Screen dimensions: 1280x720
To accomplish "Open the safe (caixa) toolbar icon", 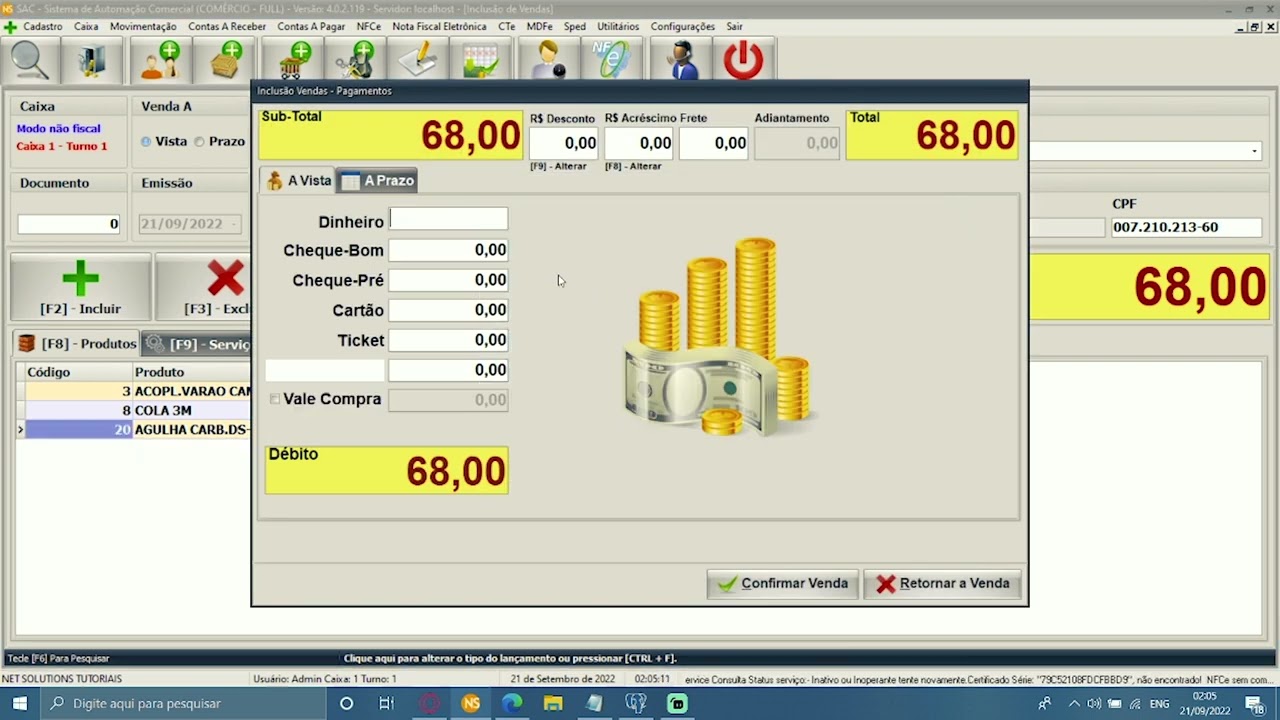I will [x=92, y=60].
